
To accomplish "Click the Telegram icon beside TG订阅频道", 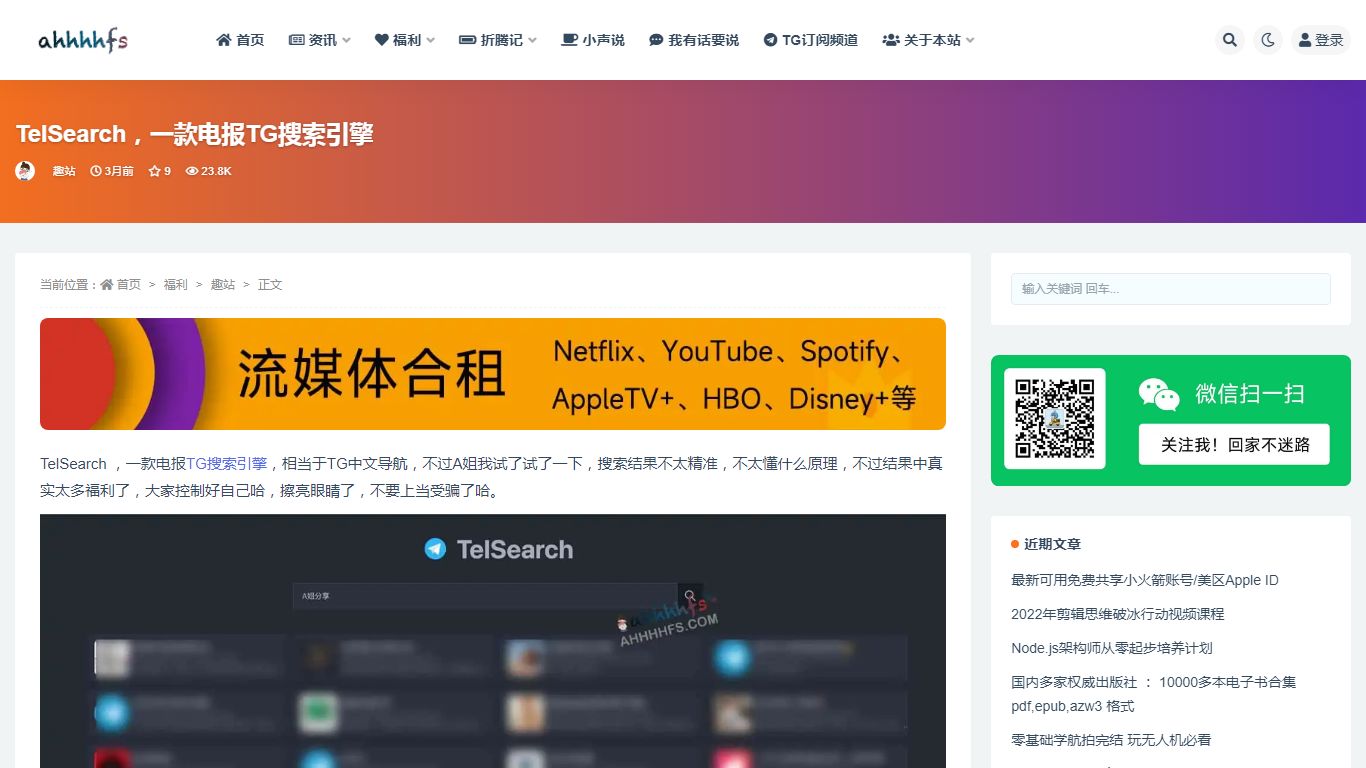I will point(770,40).
